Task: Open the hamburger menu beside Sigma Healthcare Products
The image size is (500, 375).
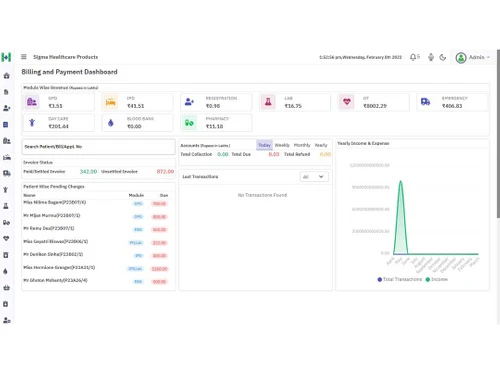Action: point(24,57)
